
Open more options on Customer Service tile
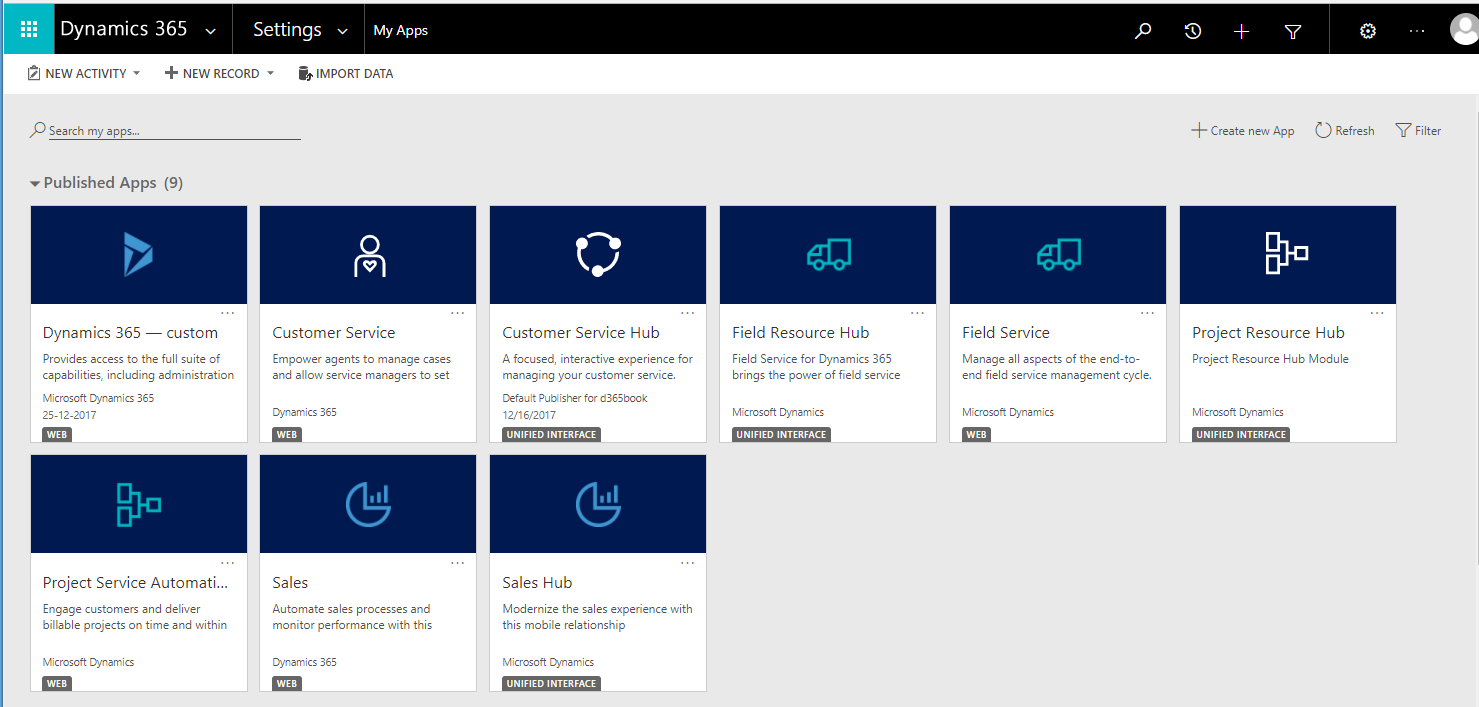coord(458,313)
